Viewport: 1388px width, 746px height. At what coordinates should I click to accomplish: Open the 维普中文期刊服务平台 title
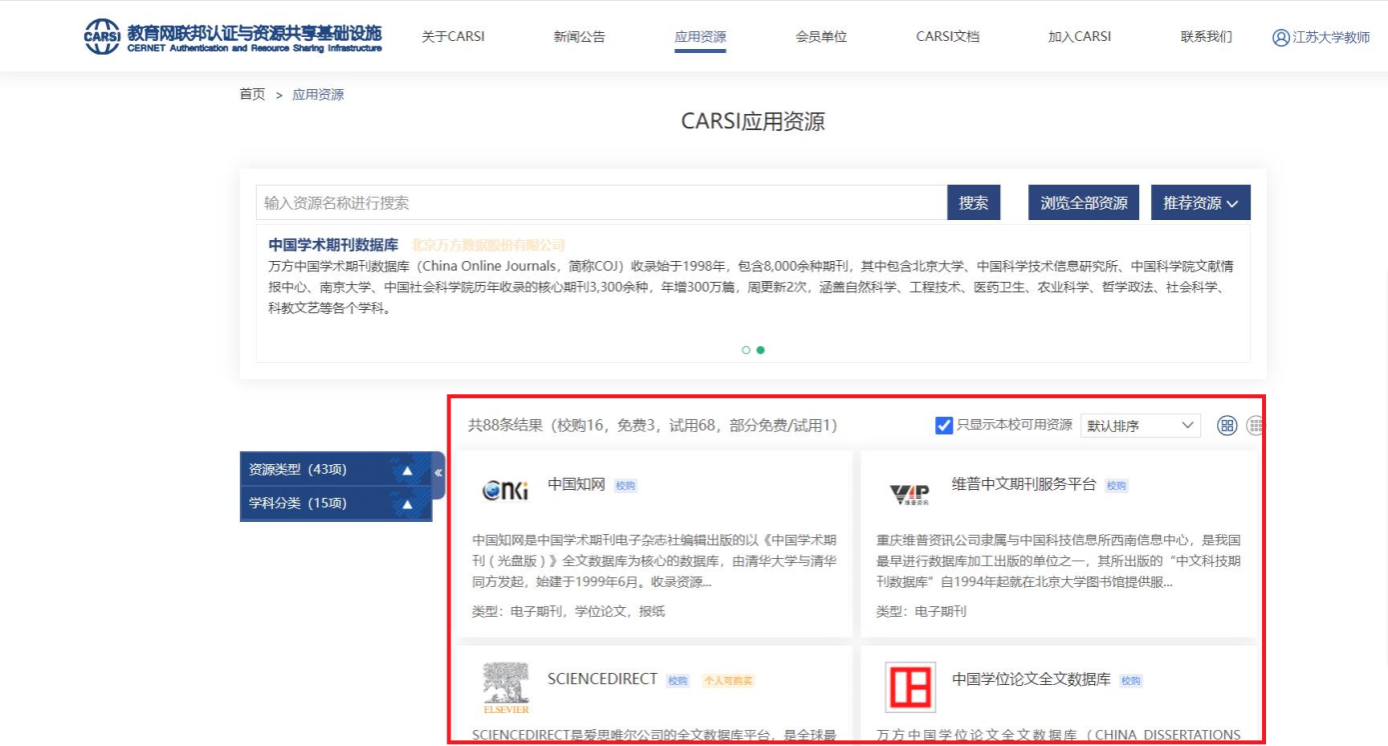pos(1024,485)
